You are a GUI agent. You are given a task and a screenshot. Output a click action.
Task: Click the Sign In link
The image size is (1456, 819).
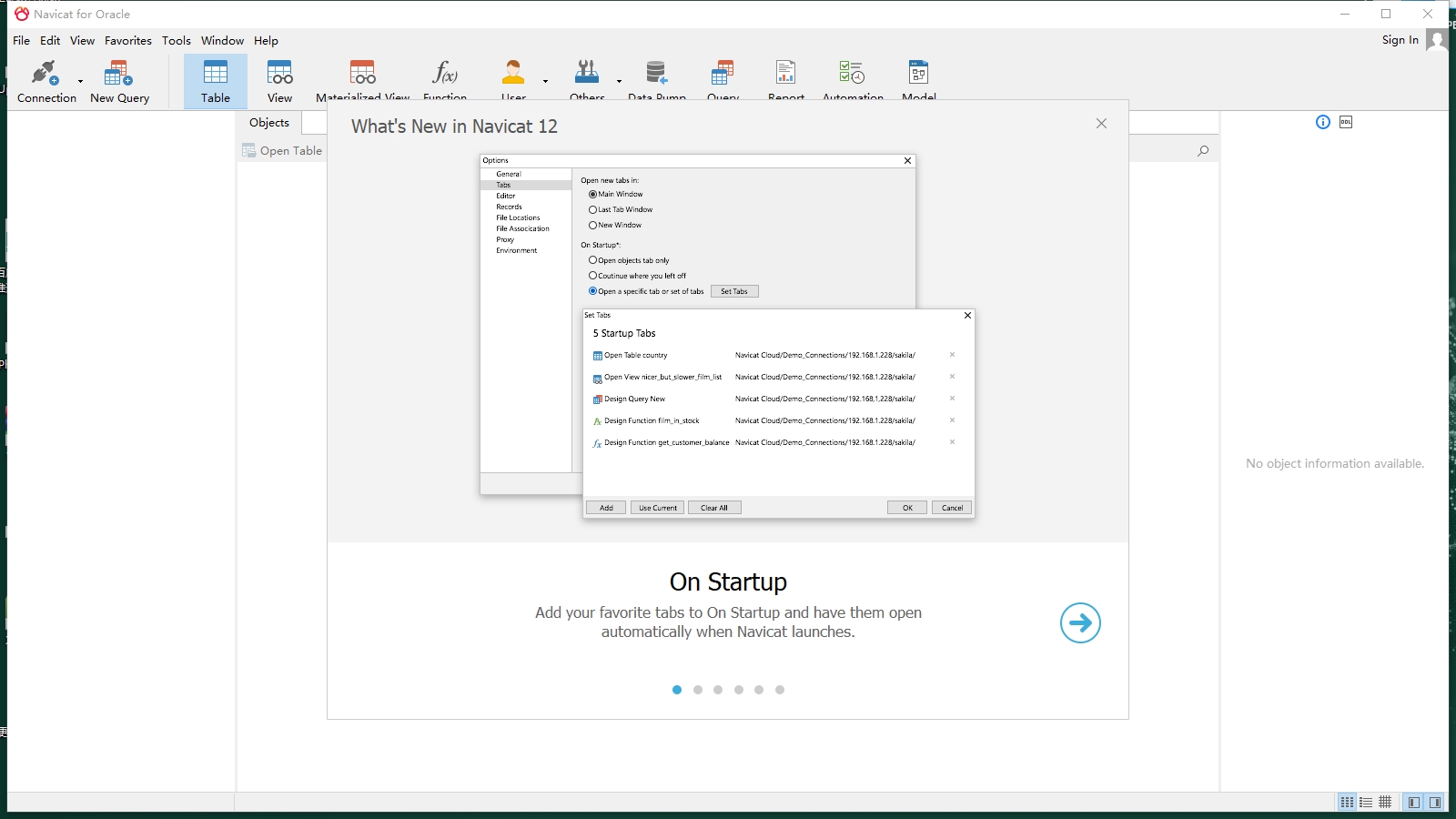coord(1400,40)
